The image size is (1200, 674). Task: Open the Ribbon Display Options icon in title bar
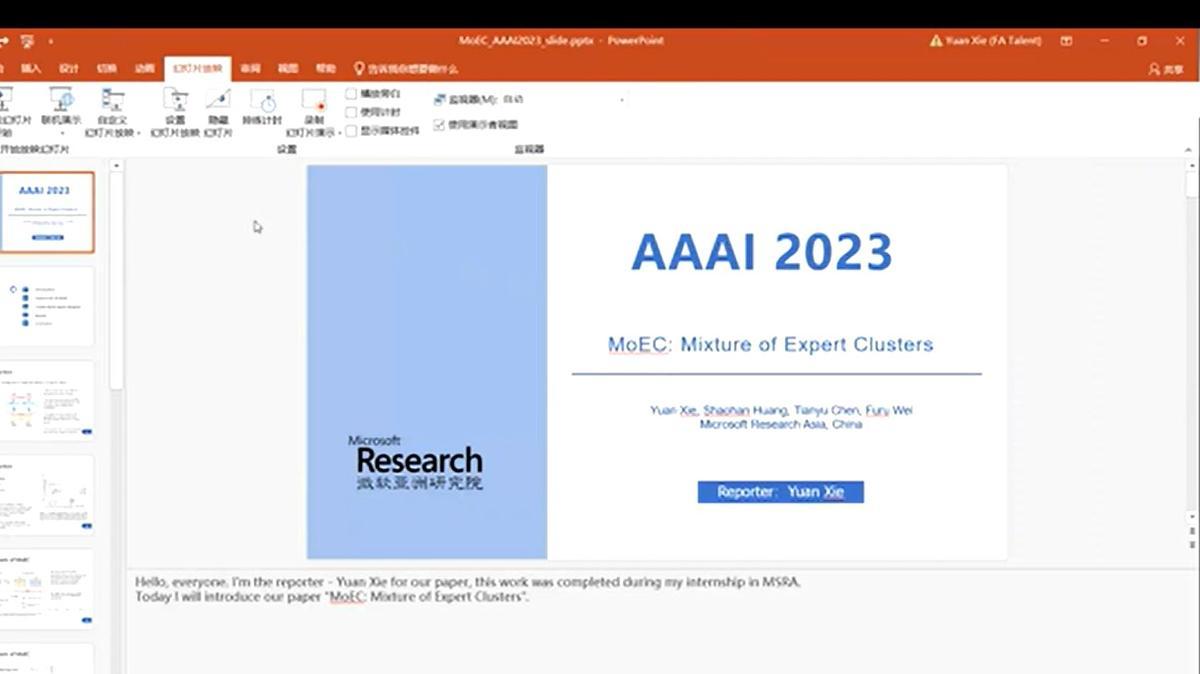coord(1067,41)
